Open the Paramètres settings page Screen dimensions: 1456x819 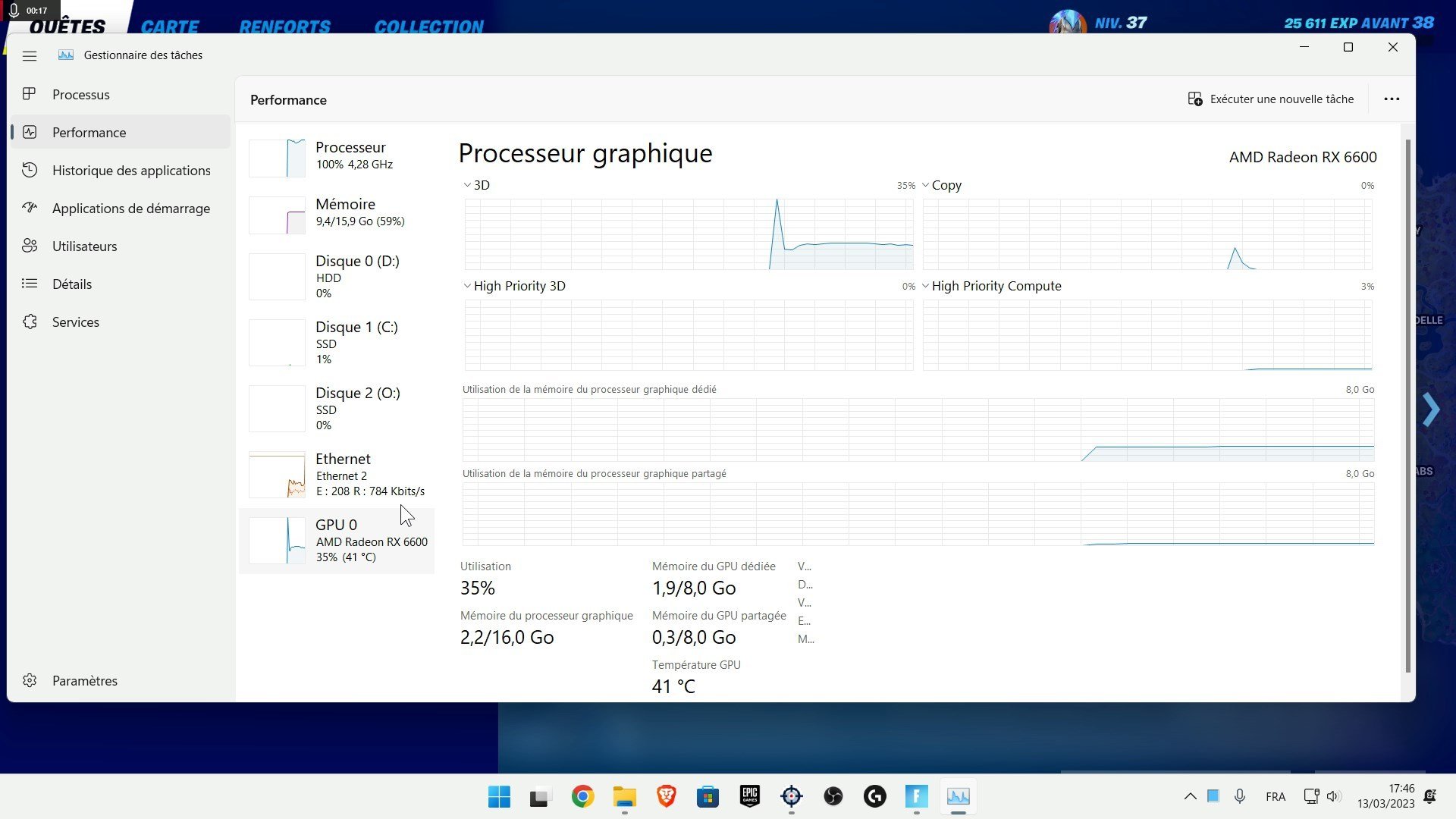click(121, 680)
